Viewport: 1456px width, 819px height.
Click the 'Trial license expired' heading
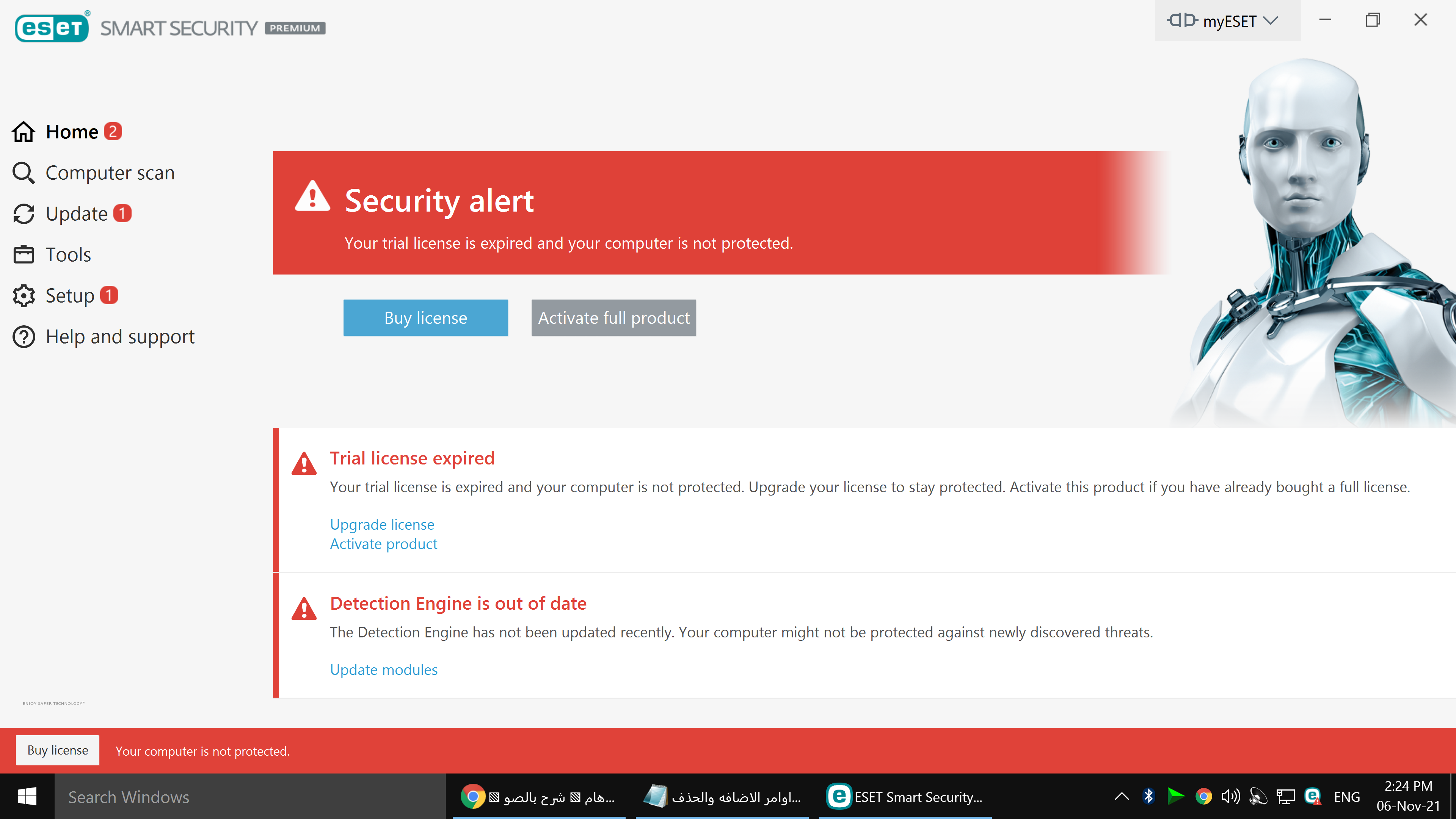[412, 458]
